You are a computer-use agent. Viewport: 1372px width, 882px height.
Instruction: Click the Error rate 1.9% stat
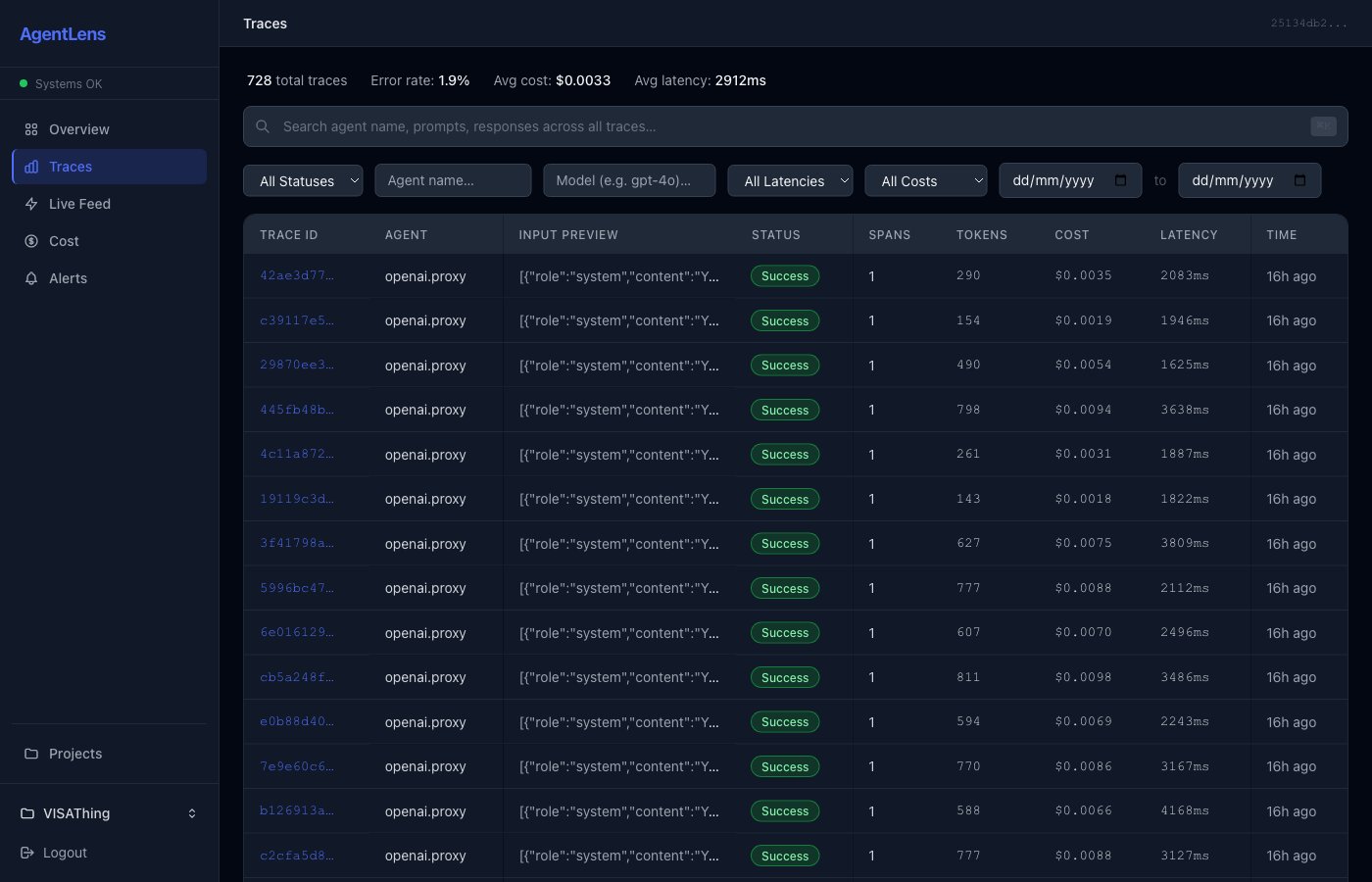(x=420, y=80)
